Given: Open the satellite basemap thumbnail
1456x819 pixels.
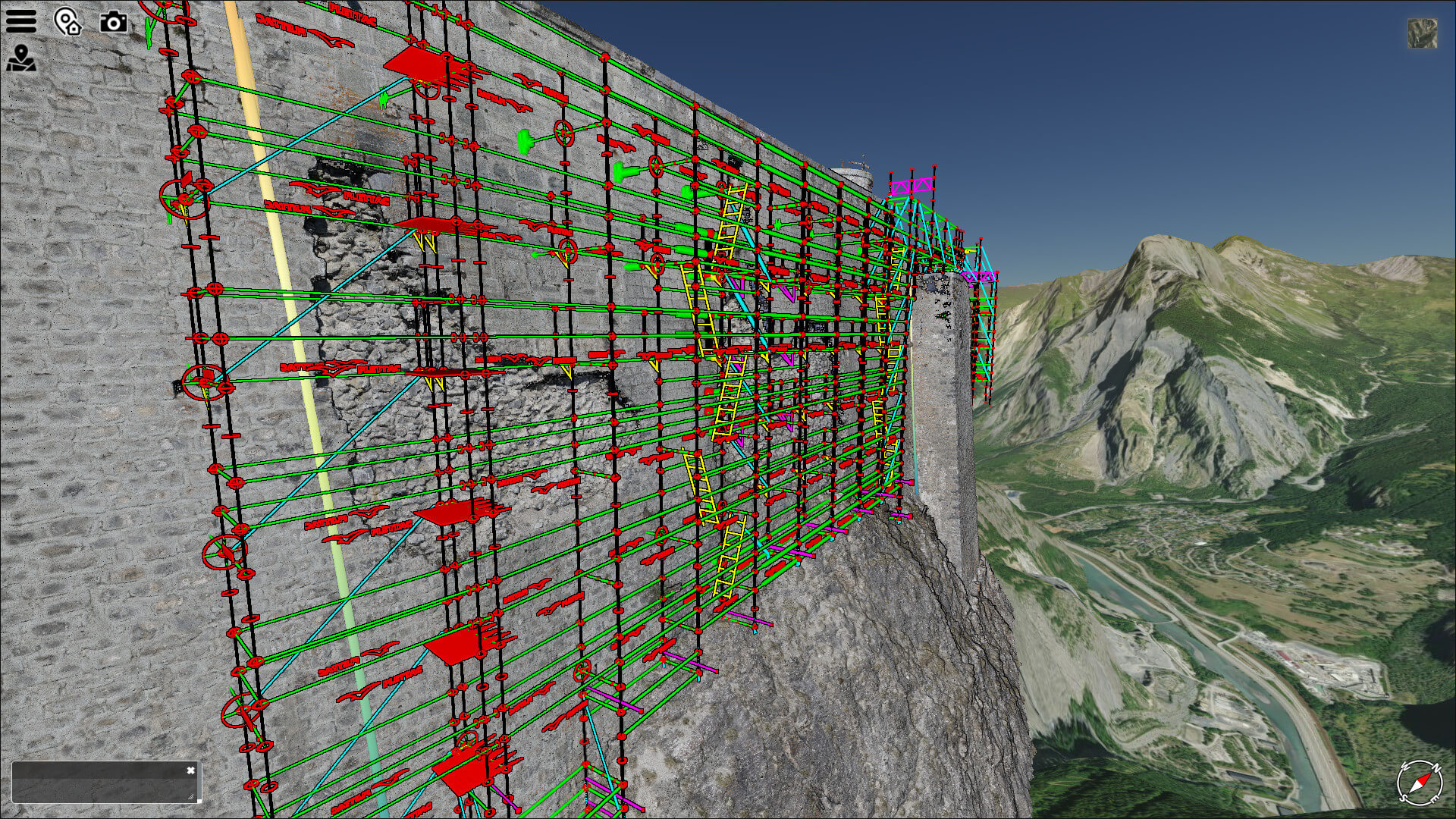Looking at the screenshot, I should click(1422, 33).
